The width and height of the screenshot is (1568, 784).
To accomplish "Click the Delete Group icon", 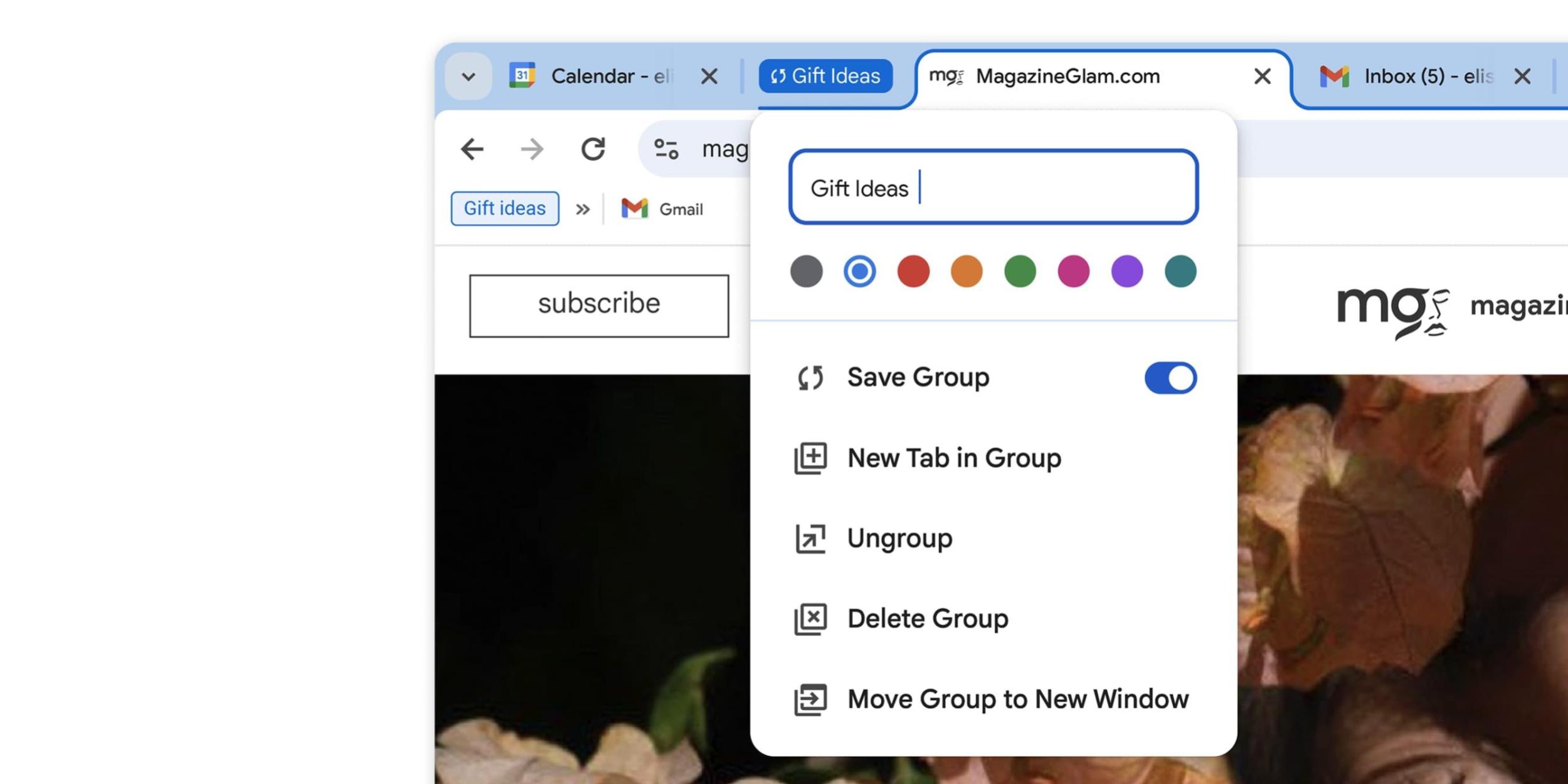I will 810,618.
